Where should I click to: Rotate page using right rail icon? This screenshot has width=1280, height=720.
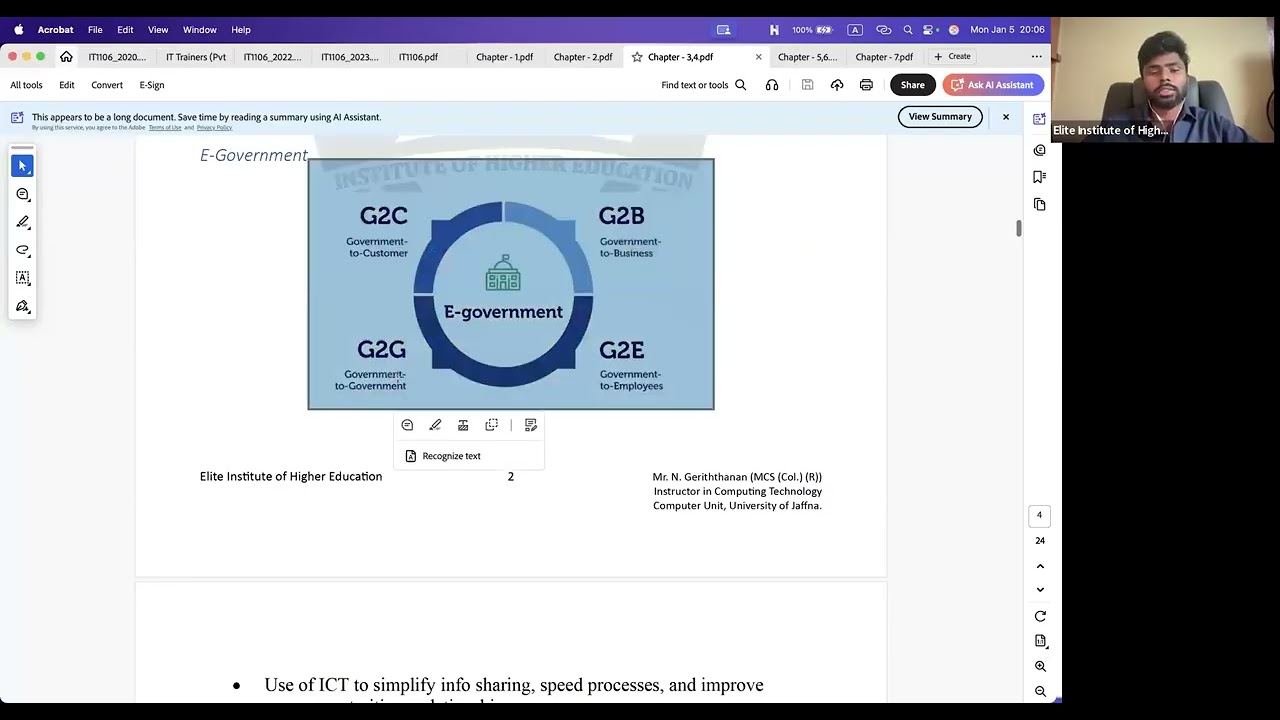tap(1040, 616)
